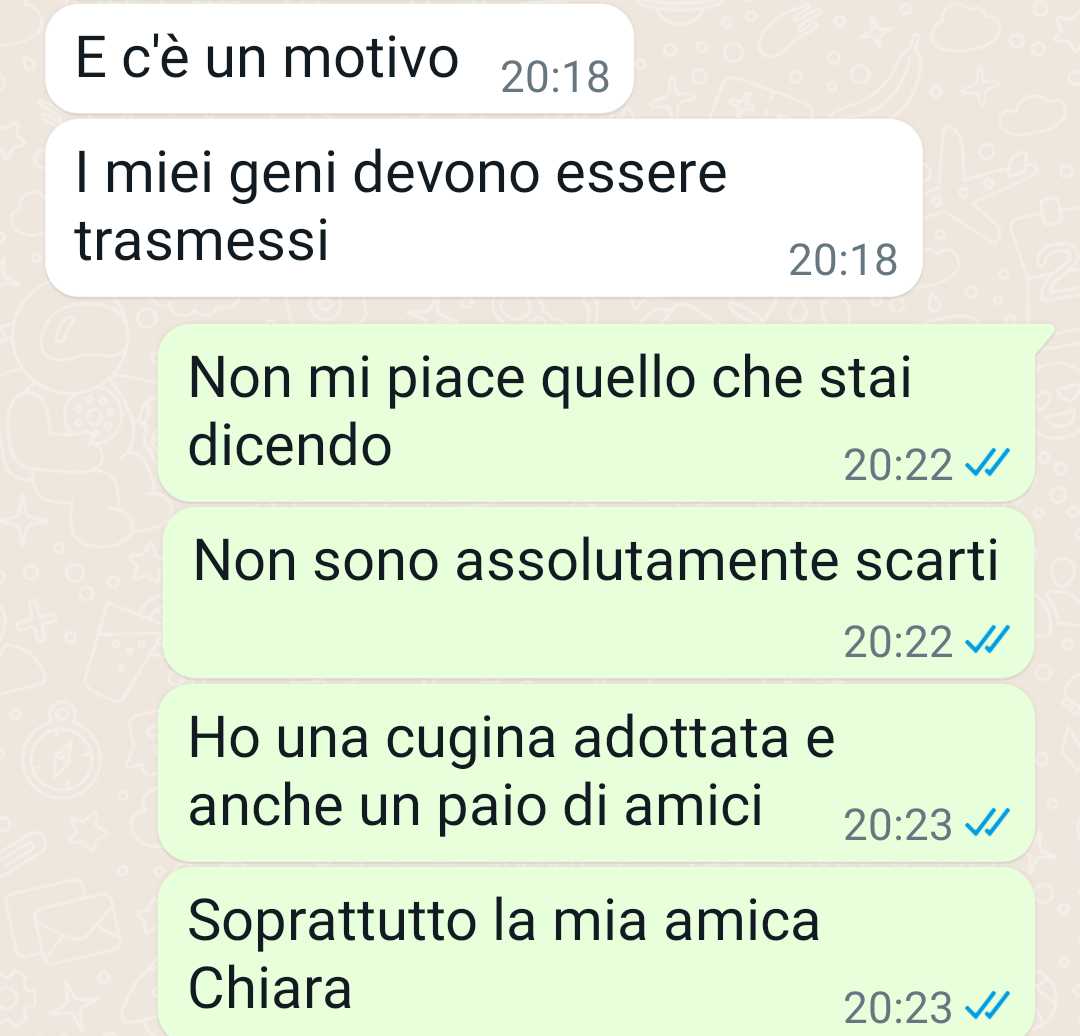Select the 'I miei geni devono essere trasmessi' message
Viewport: 1080px width, 1036px height.
coord(484,208)
